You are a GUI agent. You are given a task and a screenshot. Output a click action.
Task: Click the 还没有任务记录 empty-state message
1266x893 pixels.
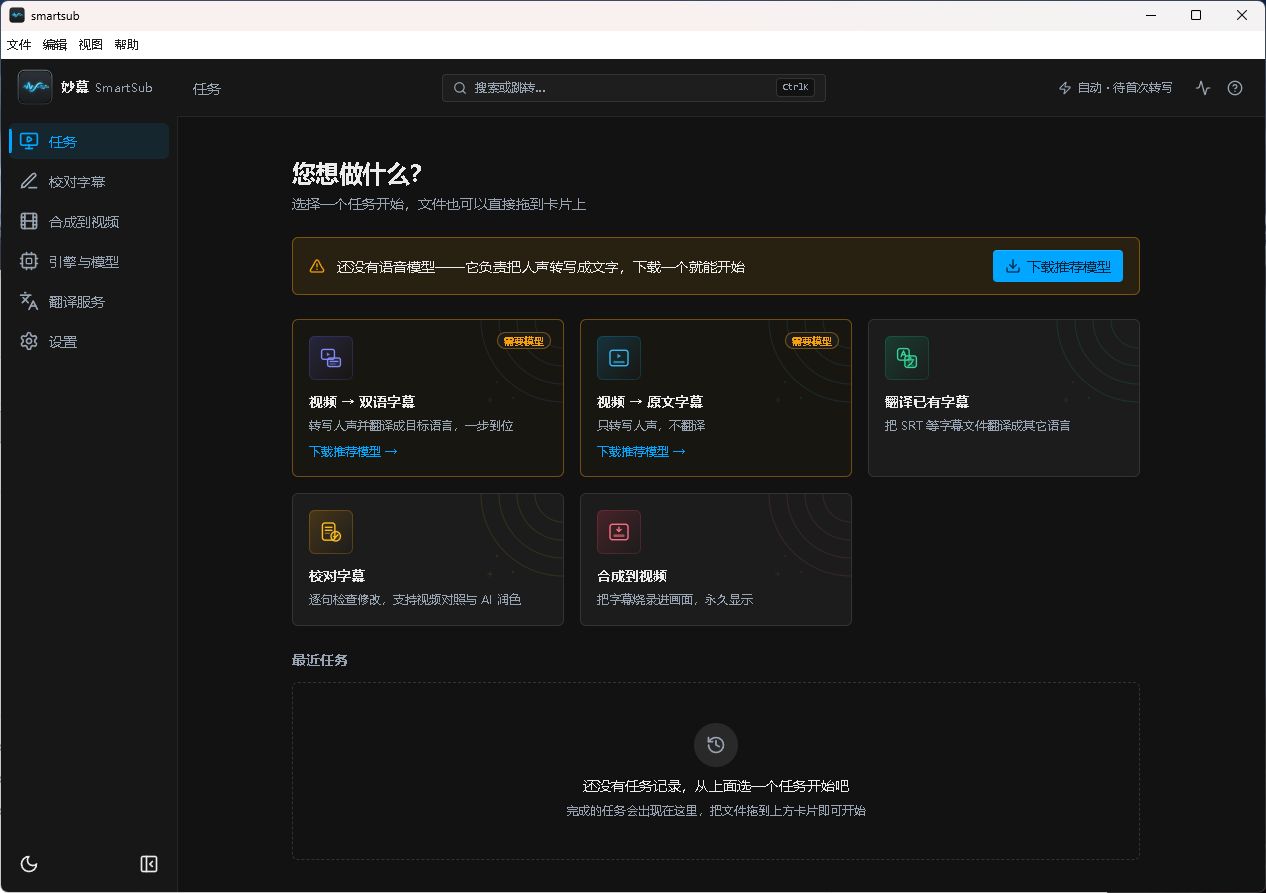pyautogui.click(x=716, y=786)
